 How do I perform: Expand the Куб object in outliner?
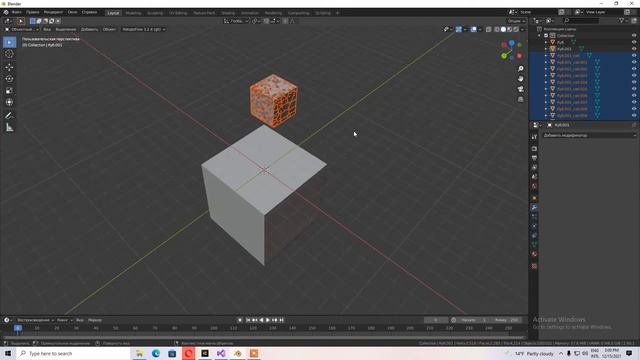tap(546, 42)
